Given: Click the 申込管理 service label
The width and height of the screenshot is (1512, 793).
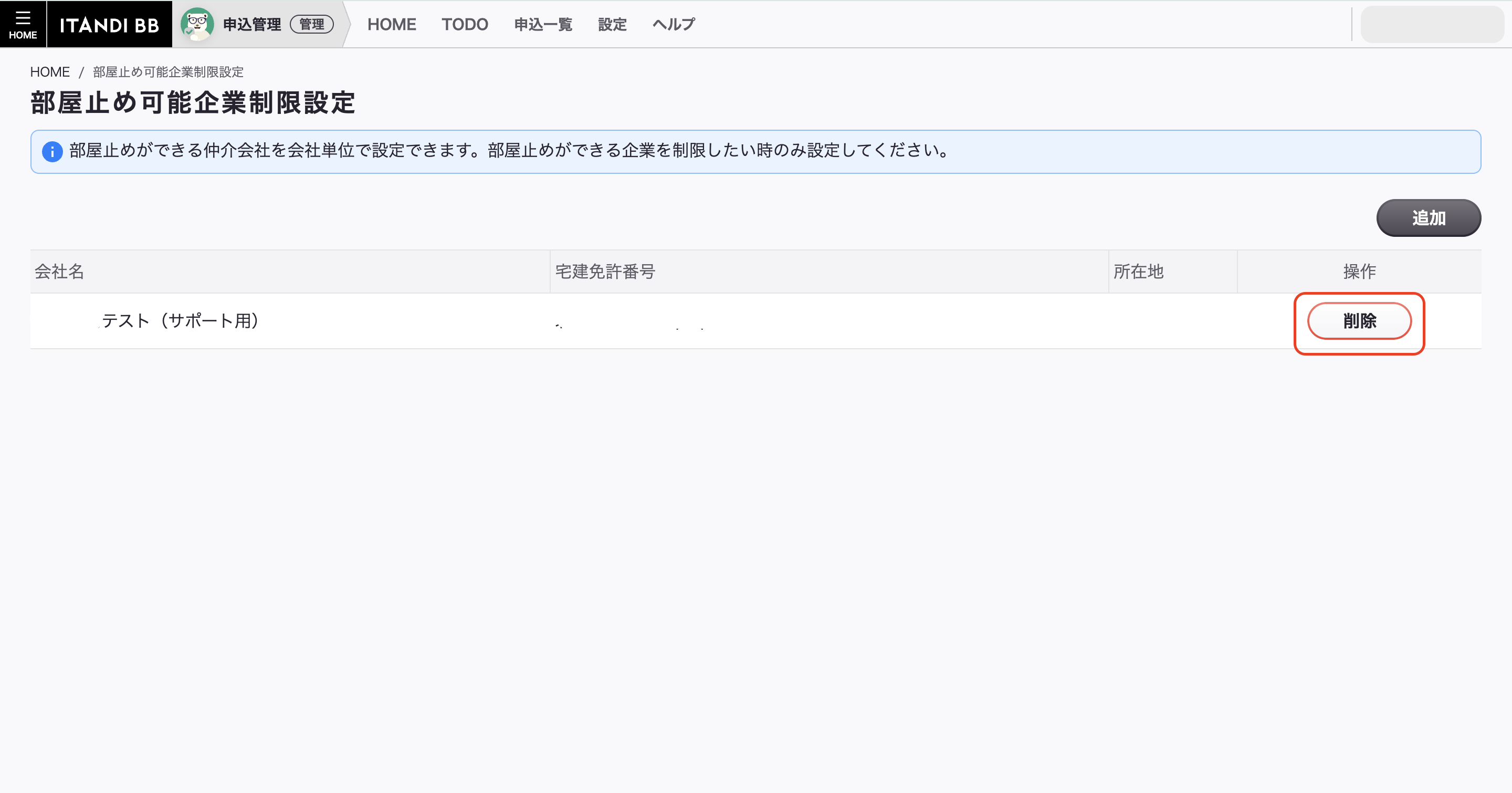Looking at the screenshot, I should [x=252, y=24].
